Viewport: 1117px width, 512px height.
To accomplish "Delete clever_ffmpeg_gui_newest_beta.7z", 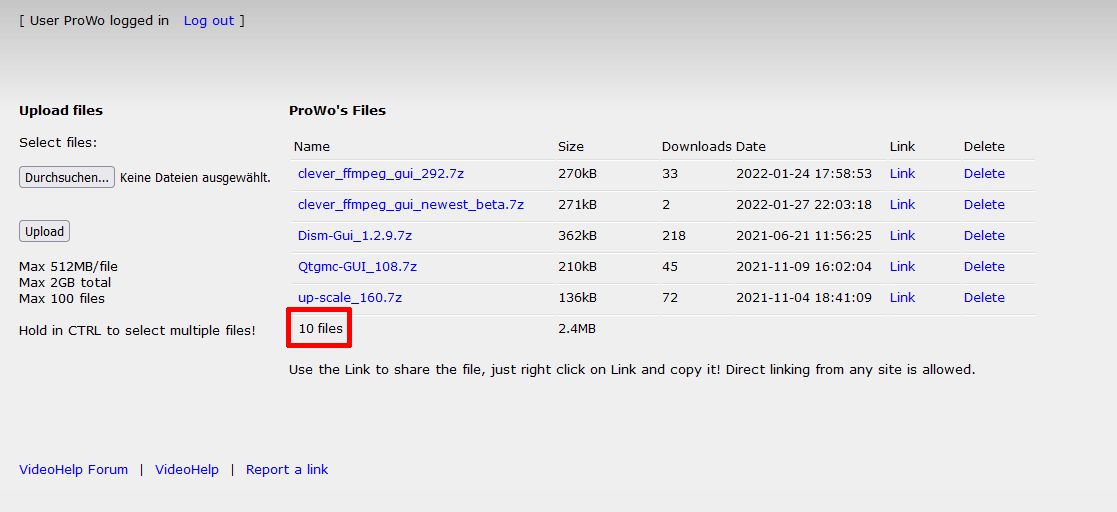I will (x=984, y=204).
